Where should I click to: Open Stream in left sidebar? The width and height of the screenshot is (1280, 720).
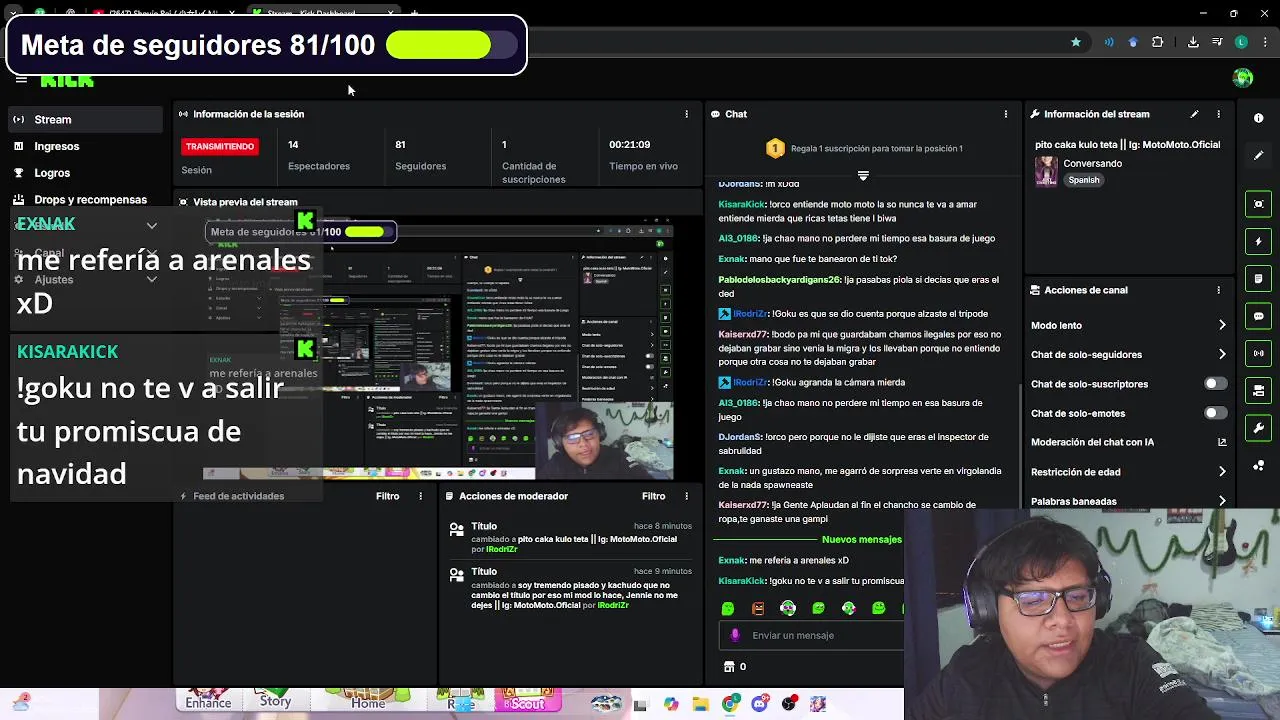click(84, 119)
